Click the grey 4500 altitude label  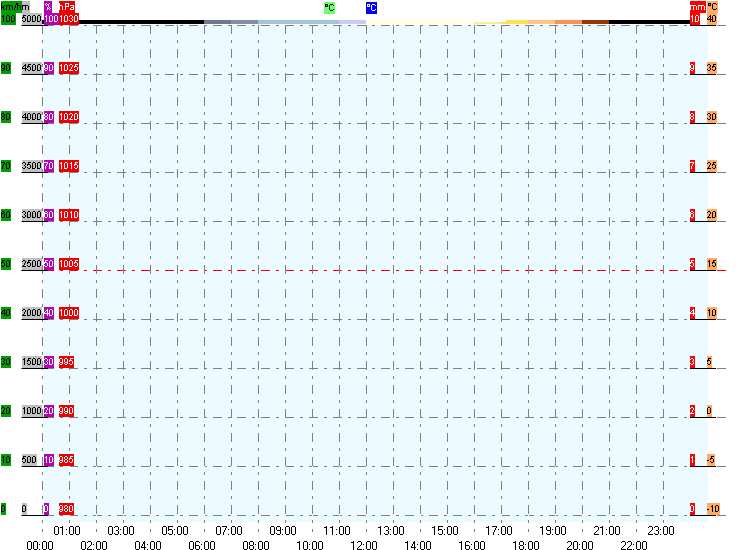click(x=32, y=68)
